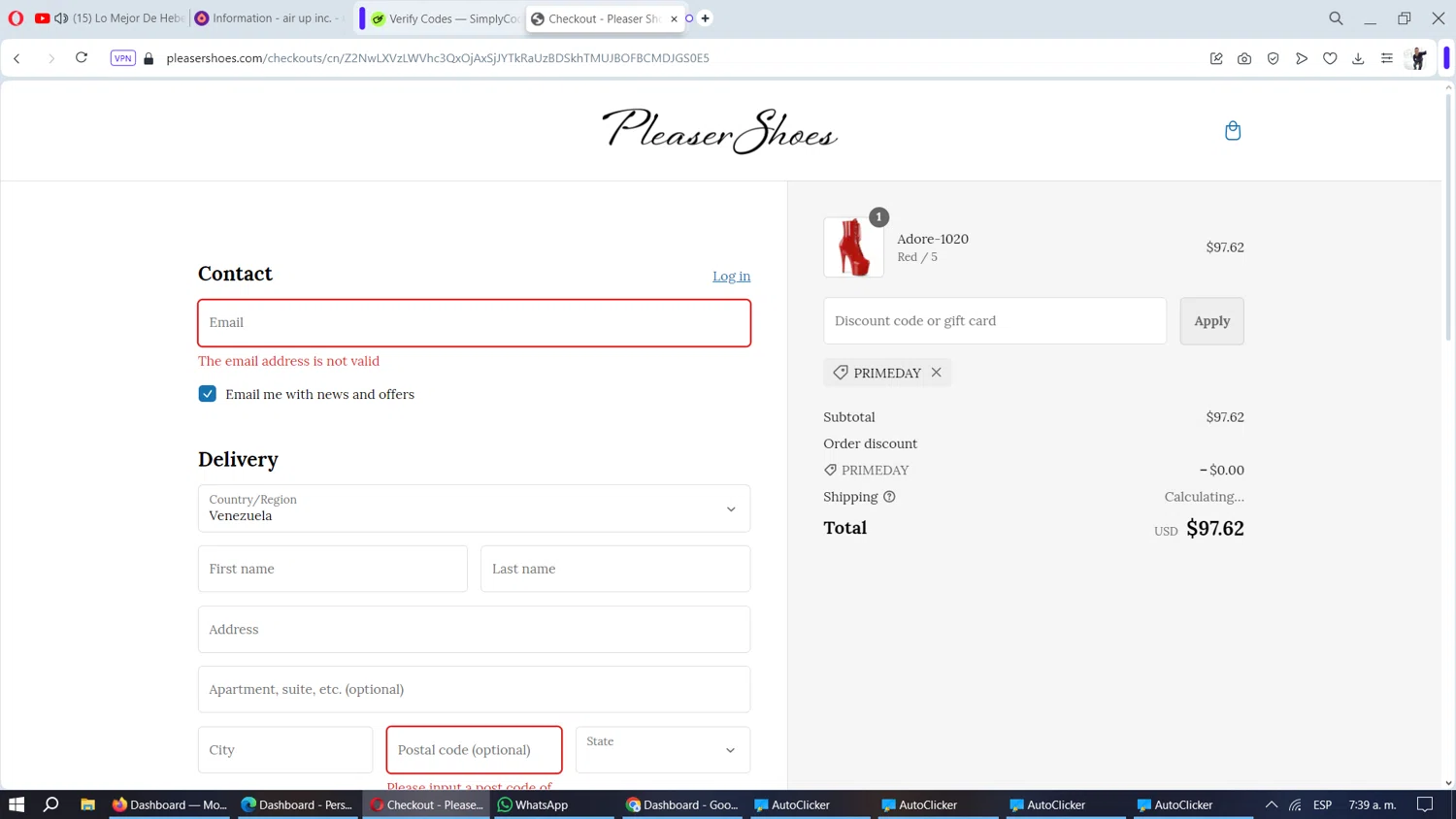Screen dimensions: 1456x819
Task: Click the Opera menu logo
Action: [16, 18]
